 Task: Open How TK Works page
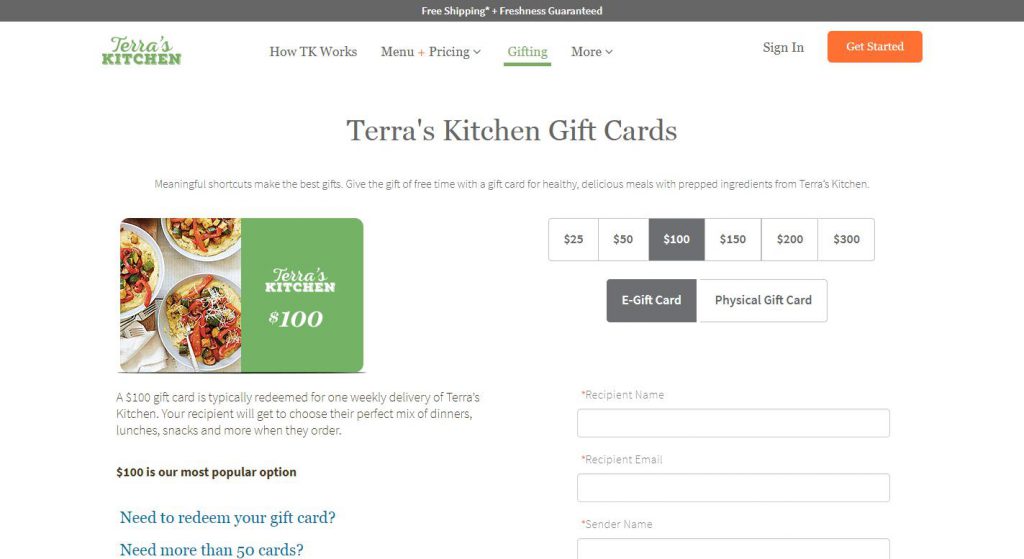click(313, 52)
